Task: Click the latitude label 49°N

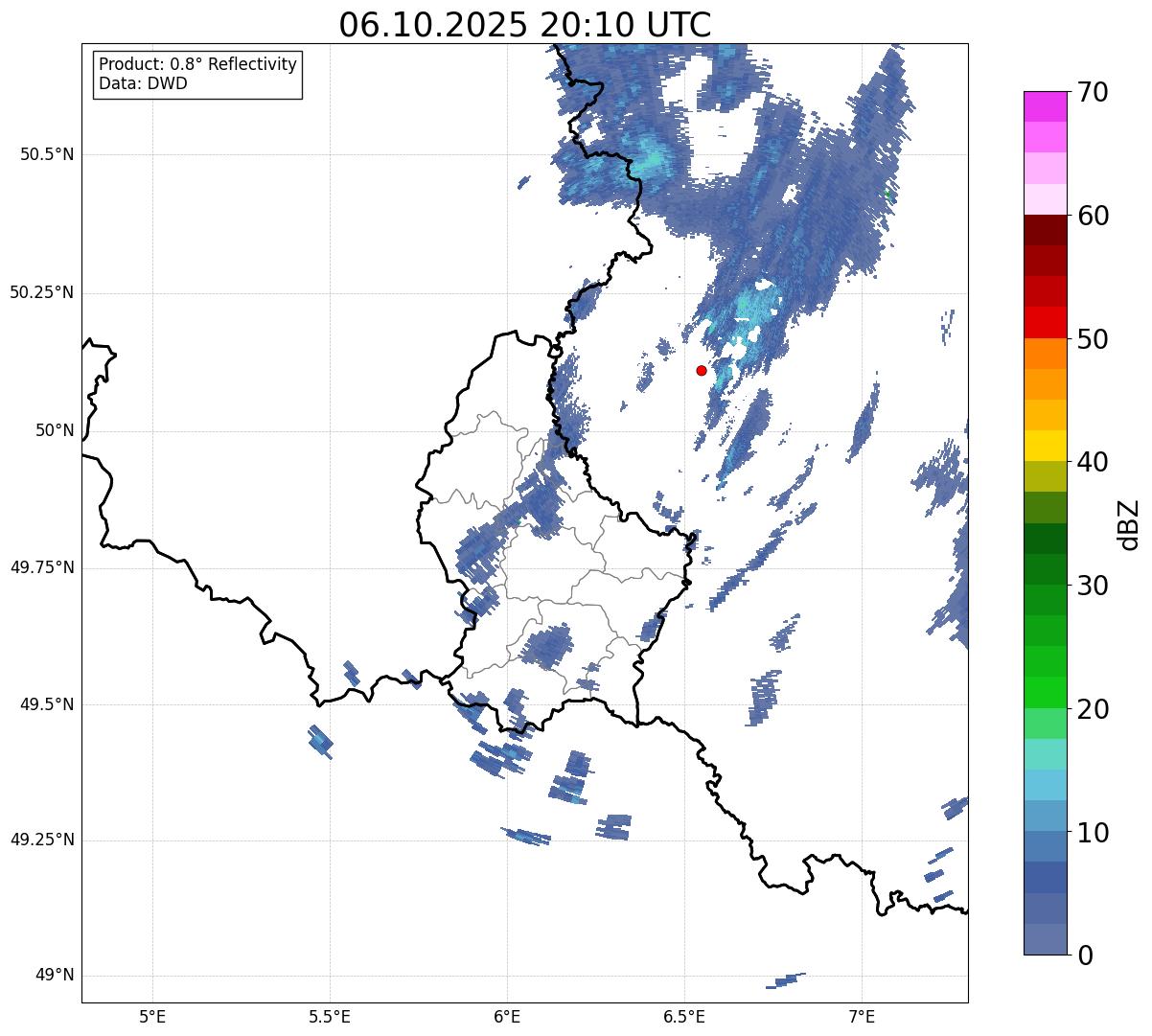Action: pos(54,976)
